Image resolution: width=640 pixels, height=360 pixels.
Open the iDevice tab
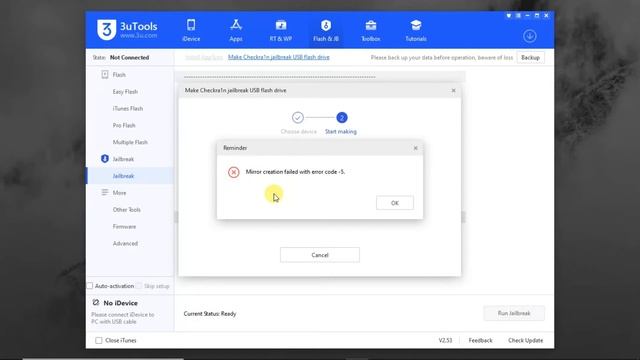pyautogui.click(x=191, y=31)
